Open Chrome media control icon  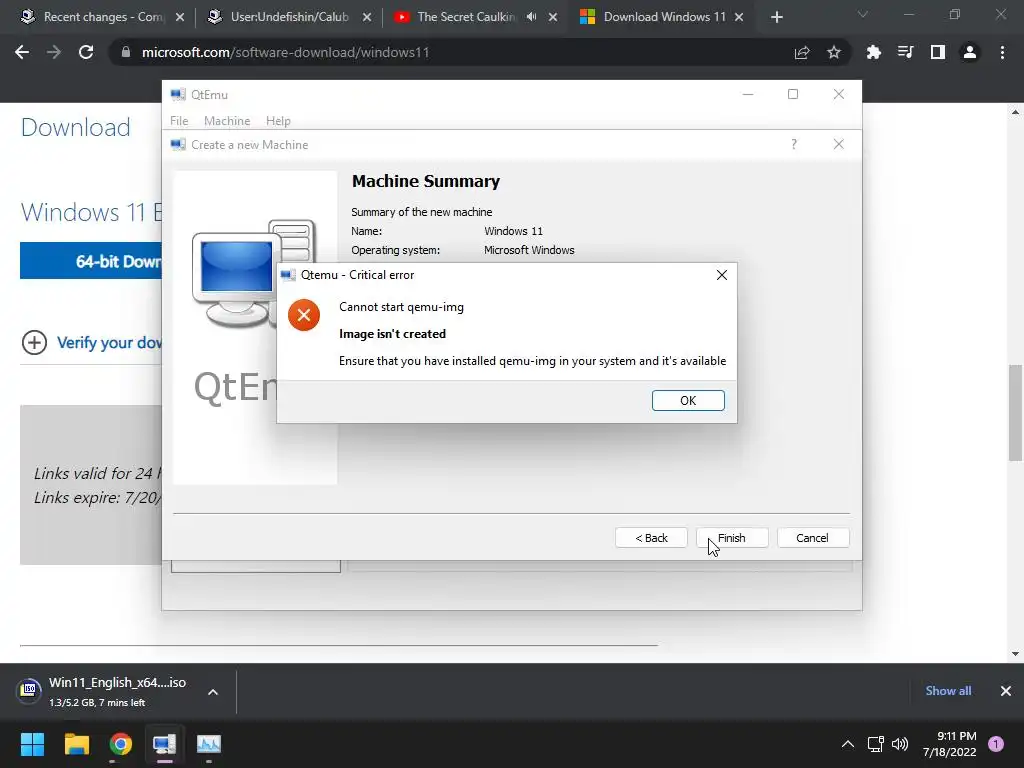point(905,52)
